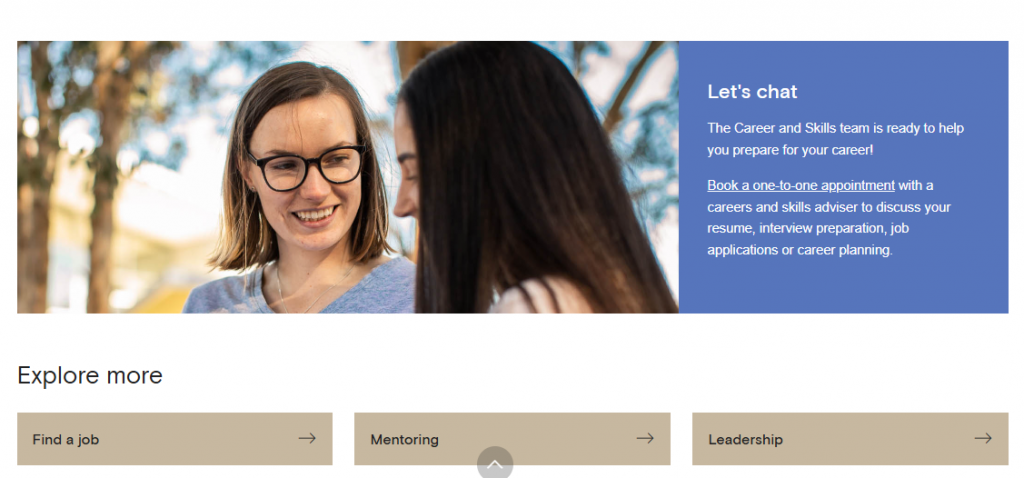Image resolution: width=1024 pixels, height=478 pixels.
Task: Click the applications or career planning text line
Action: 799,250
